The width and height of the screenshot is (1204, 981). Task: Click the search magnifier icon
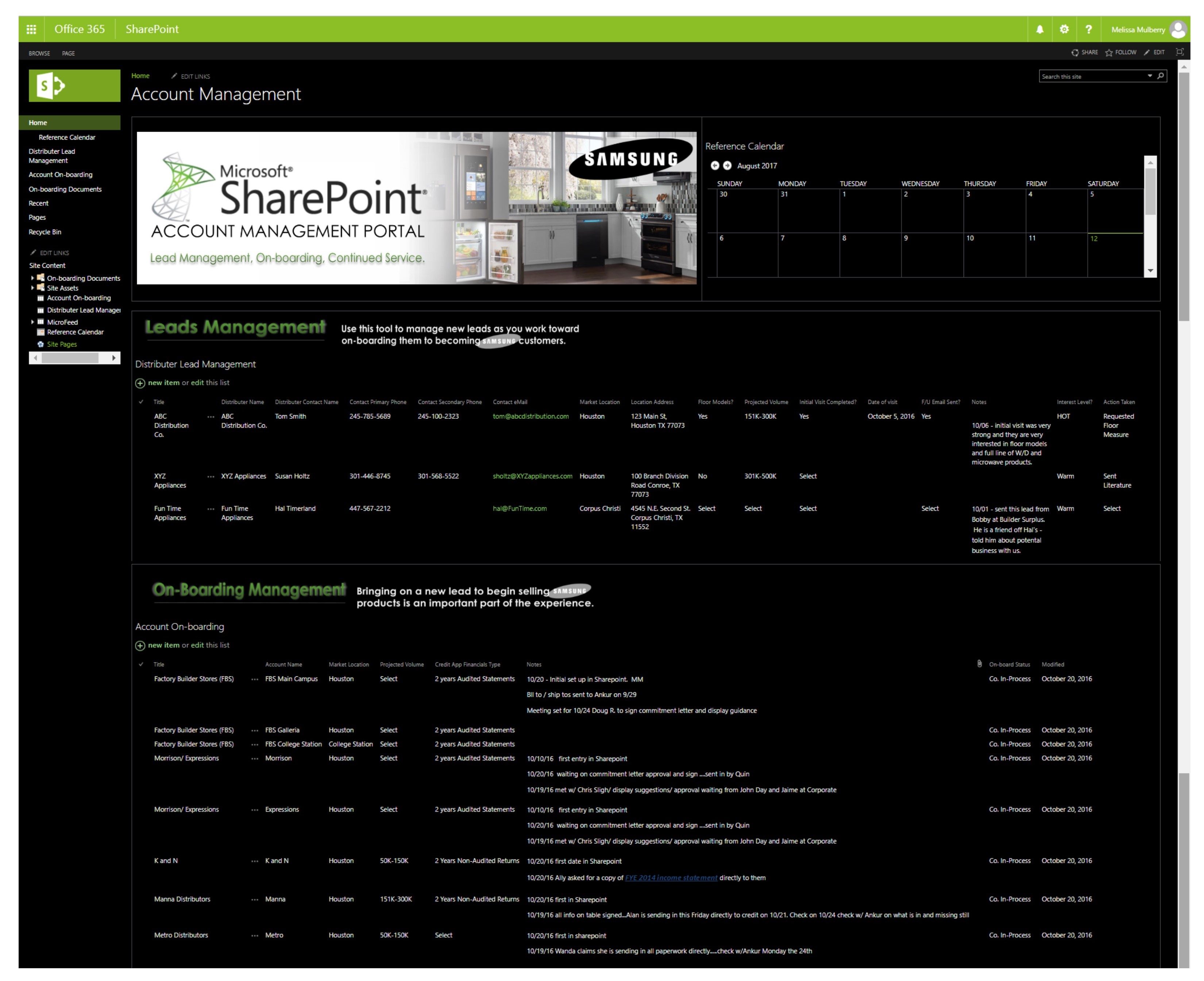click(1160, 76)
